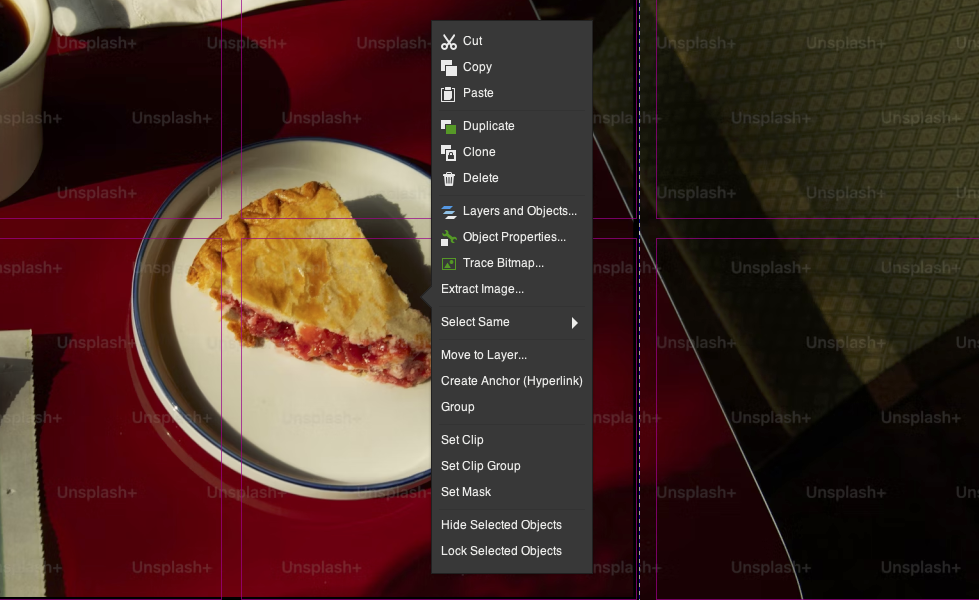The height and width of the screenshot is (600, 979).
Task: Click the Layers and Objects stacked icon
Action: pyautogui.click(x=448, y=212)
